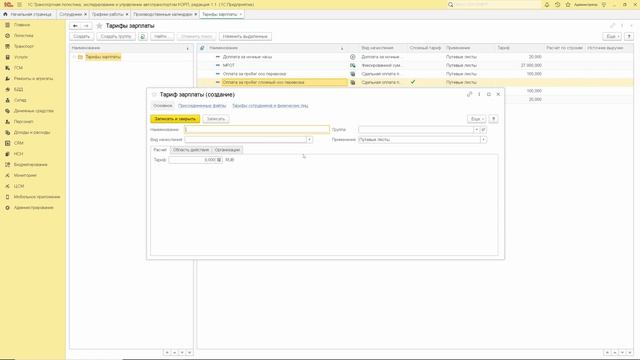
Task: Click the link icon in dialog title bar
Action: pyautogui.click(x=469, y=94)
